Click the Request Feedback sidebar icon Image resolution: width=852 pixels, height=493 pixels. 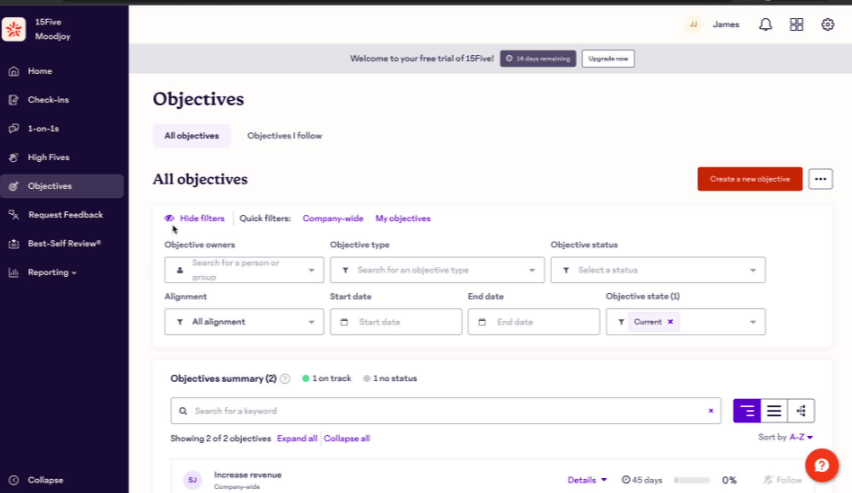(14, 215)
